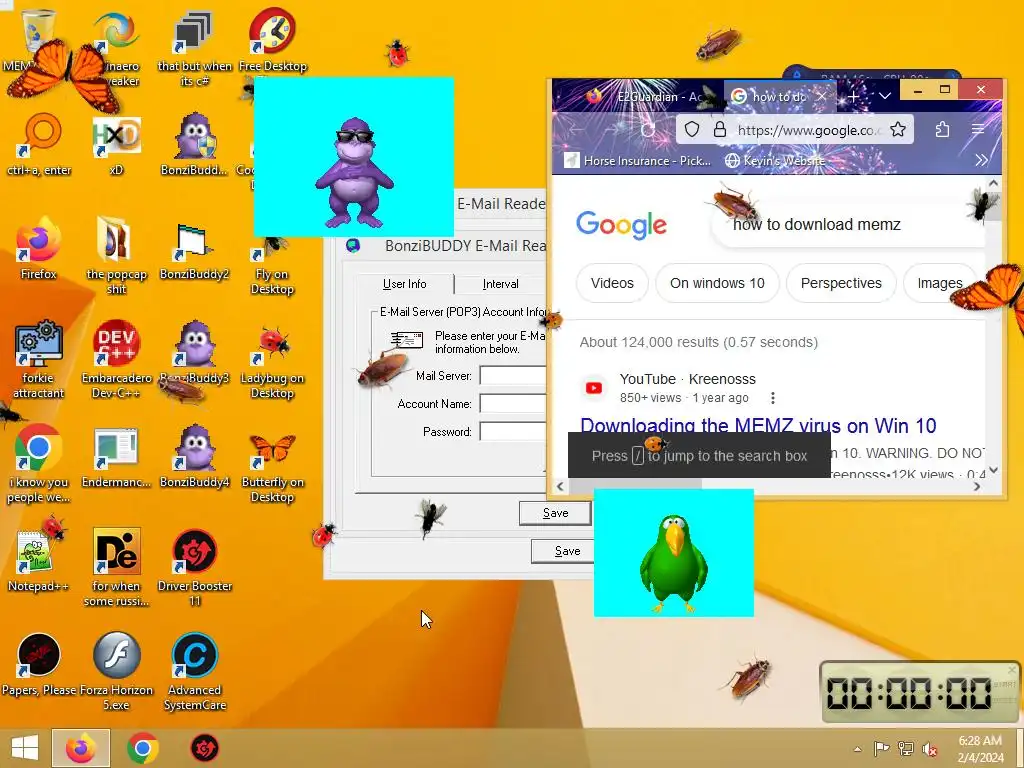Open the taskbar clock showing 6:28 AM

980,749
